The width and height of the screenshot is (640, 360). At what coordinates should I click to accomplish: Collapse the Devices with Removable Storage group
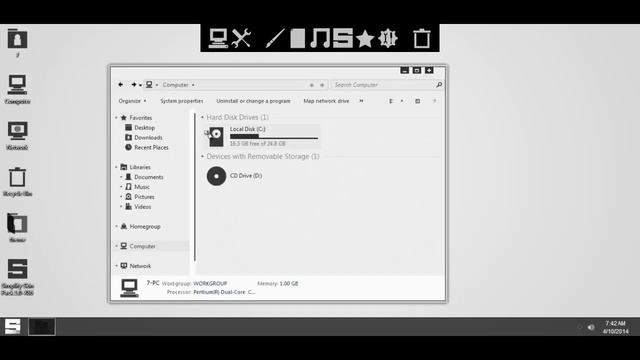[x=202, y=156]
